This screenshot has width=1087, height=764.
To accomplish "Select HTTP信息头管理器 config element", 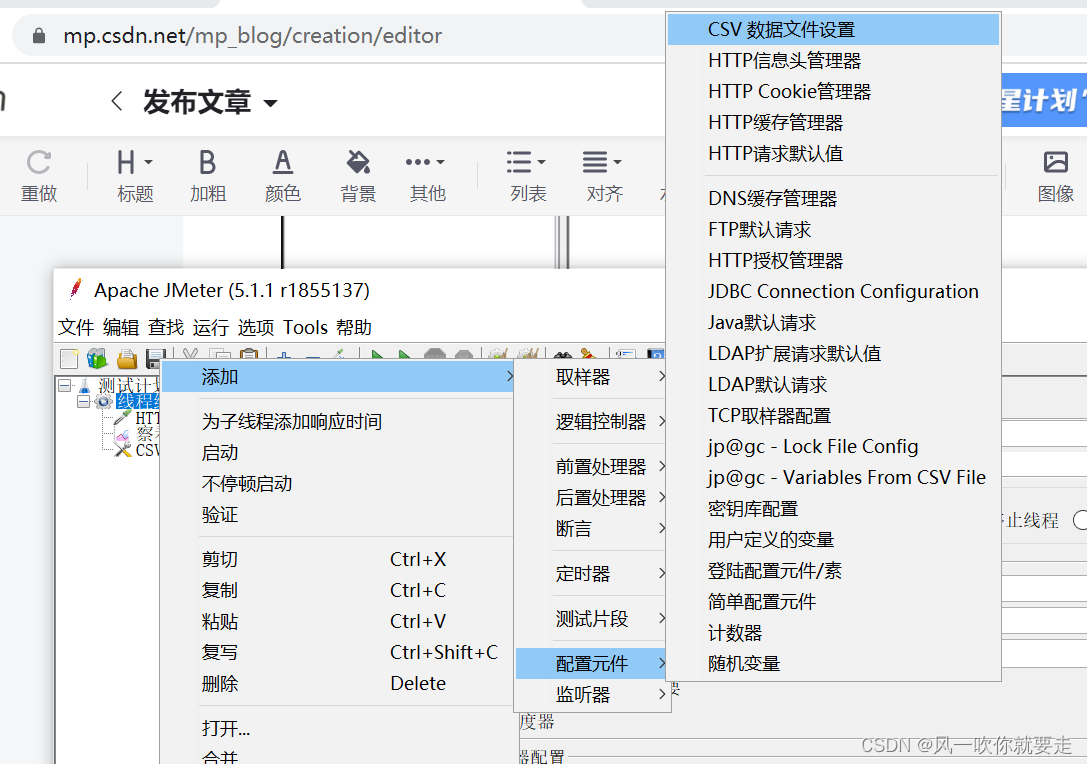I will [x=833, y=61].
